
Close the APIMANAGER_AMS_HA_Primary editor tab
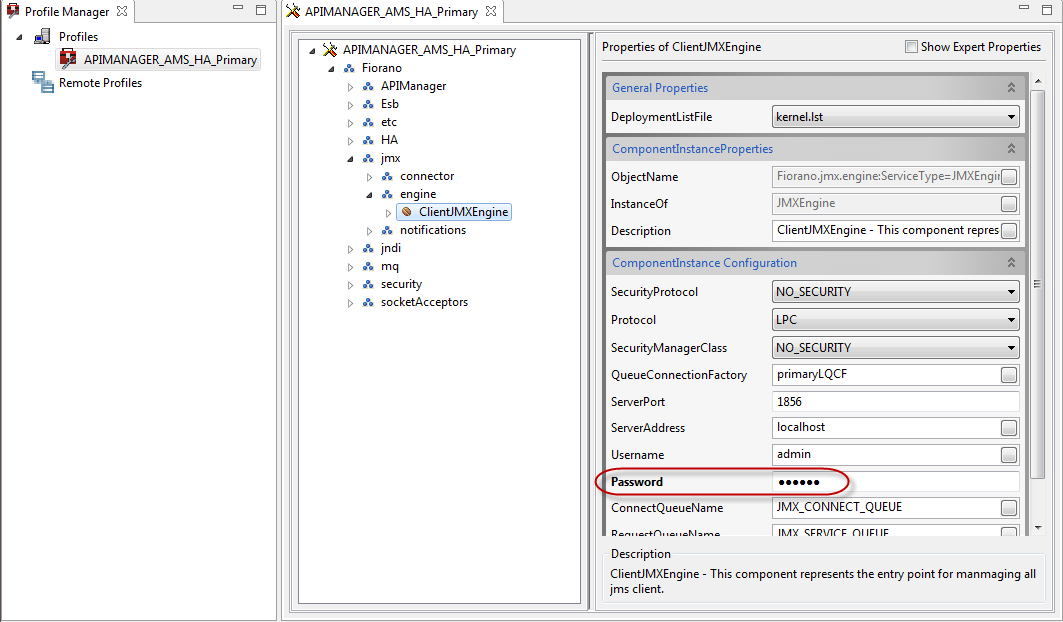[x=491, y=11]
